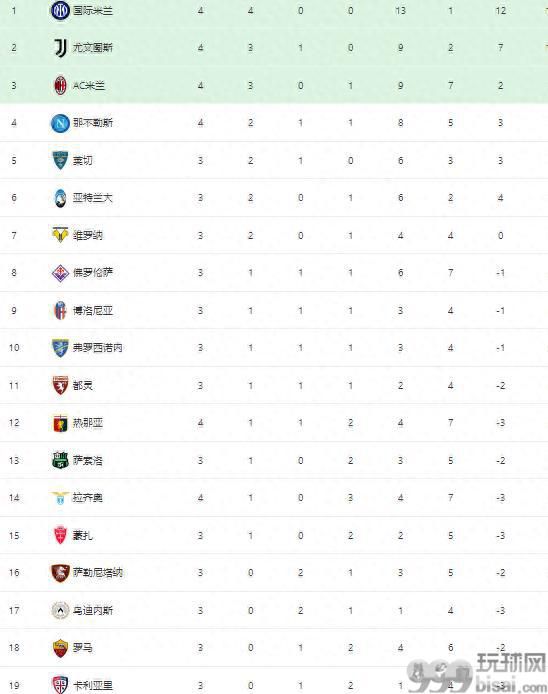Select the AC Milan crest
Viewport: 548px width, 694px height.
coord(60,85)
